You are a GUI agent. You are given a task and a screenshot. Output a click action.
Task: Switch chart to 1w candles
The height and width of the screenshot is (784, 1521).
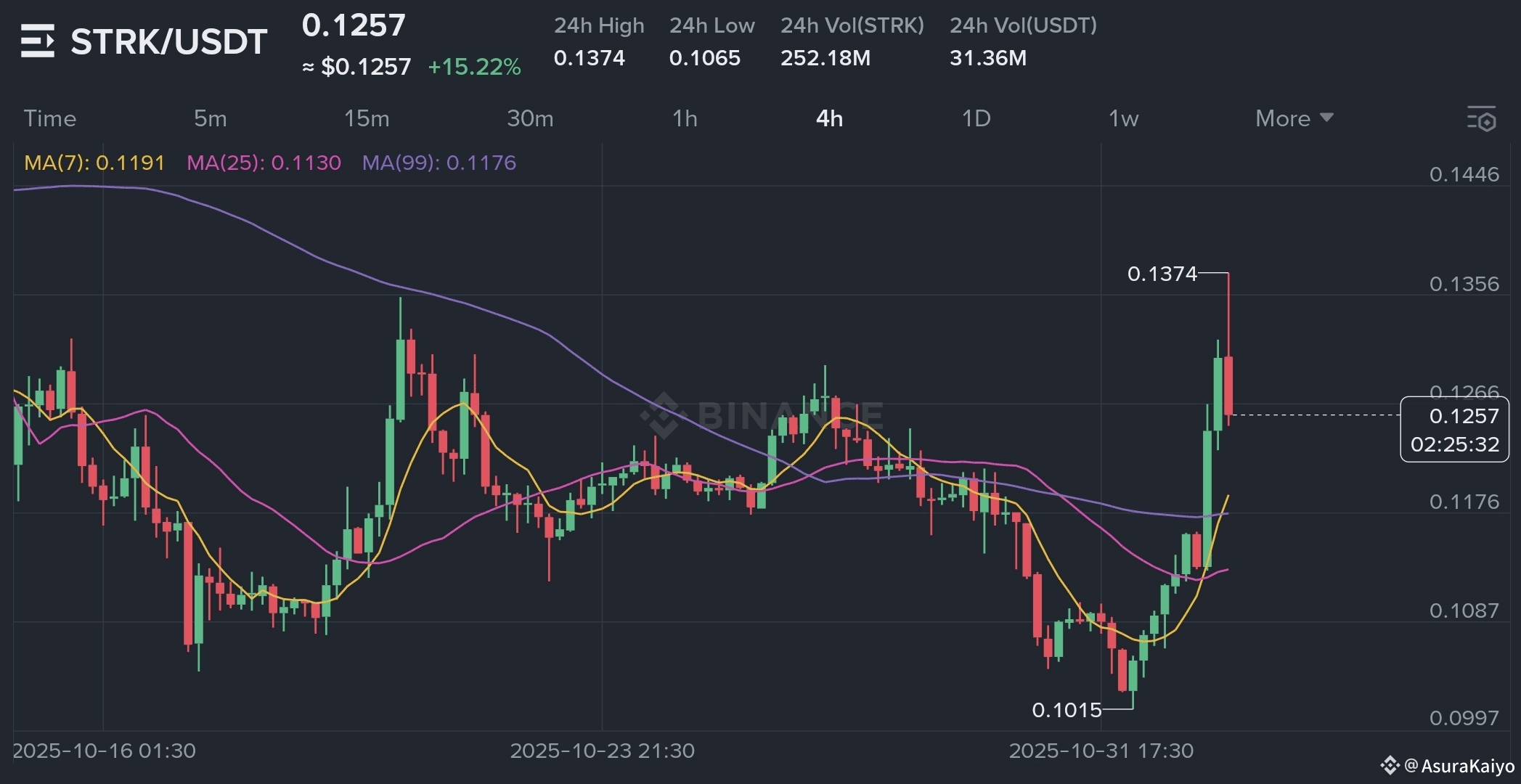[1123, 118]
